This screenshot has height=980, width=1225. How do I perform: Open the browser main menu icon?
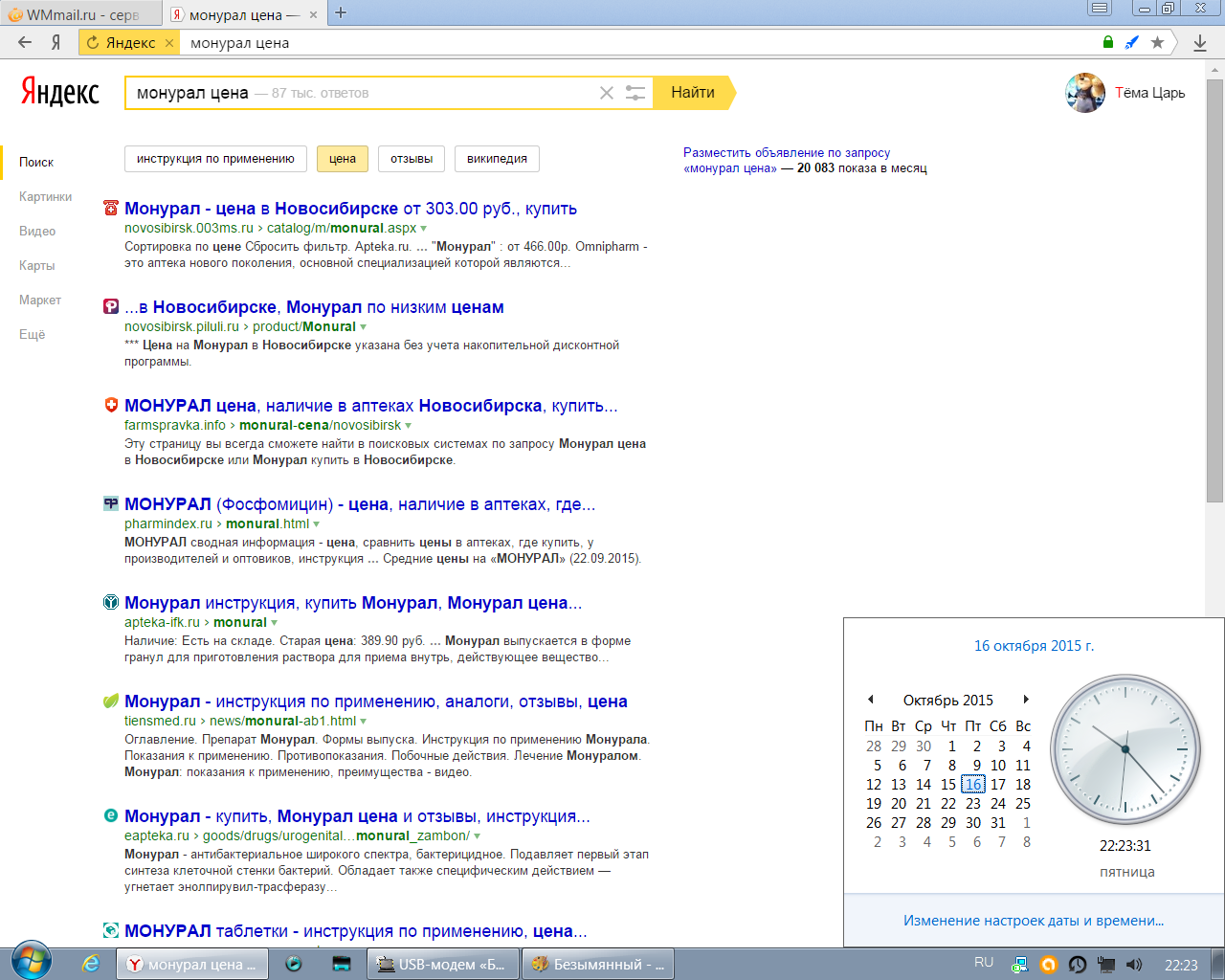click(x=1101, y=8)
